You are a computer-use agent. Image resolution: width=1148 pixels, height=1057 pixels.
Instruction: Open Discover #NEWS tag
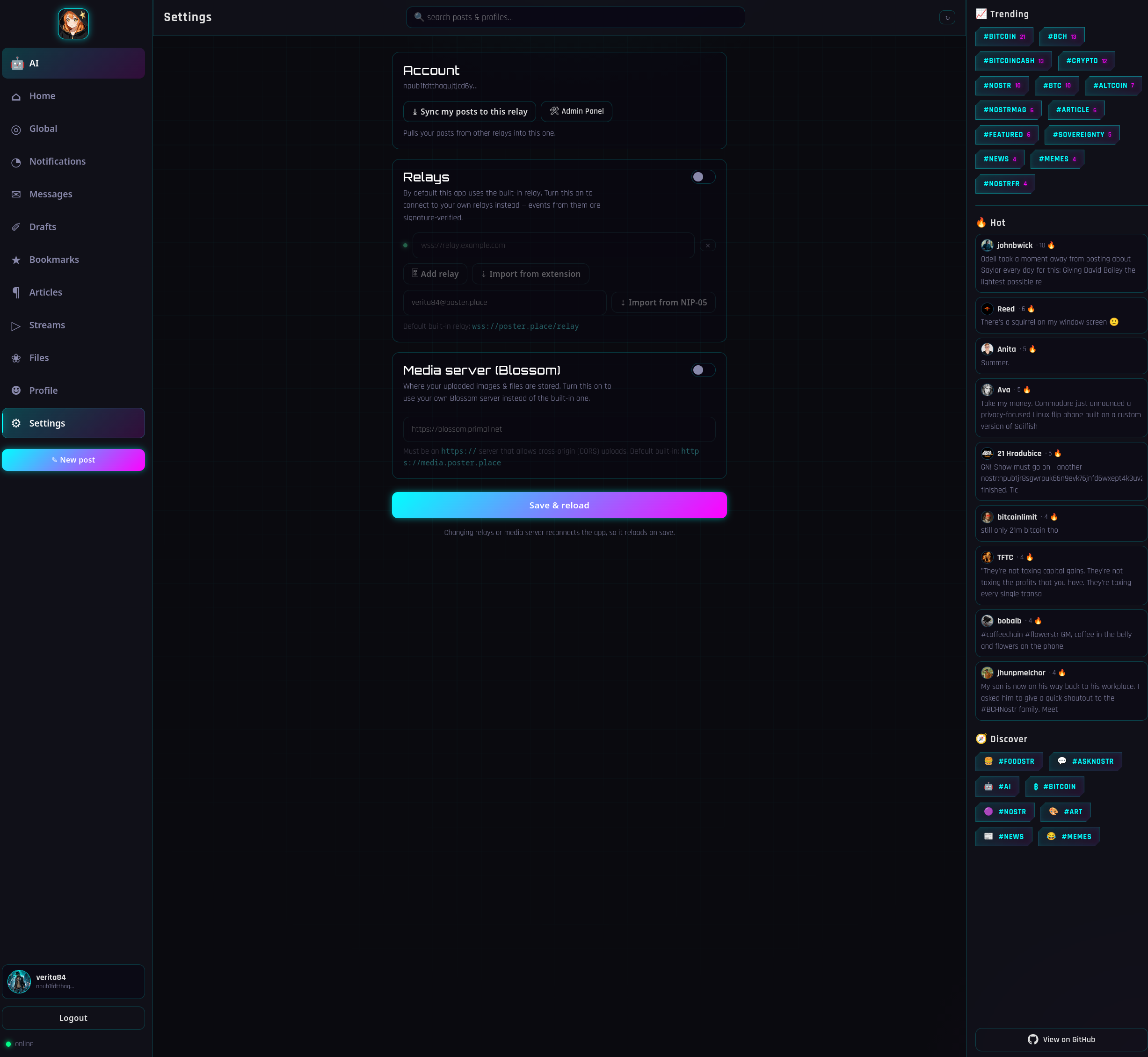click(x=1003, y=836)
